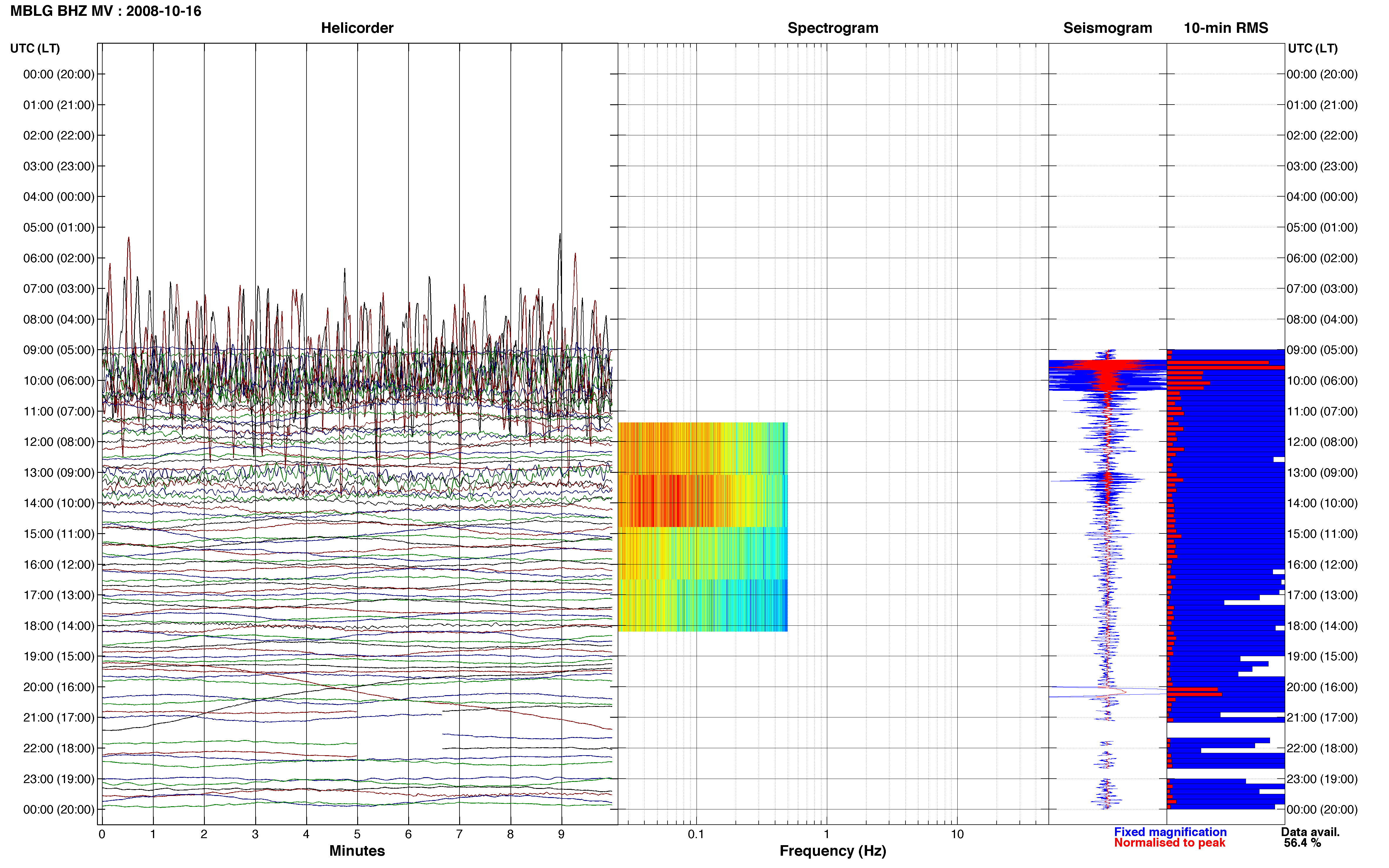
Task: Click left time label '20:00 (16:00)'
Action: (59, 687)
